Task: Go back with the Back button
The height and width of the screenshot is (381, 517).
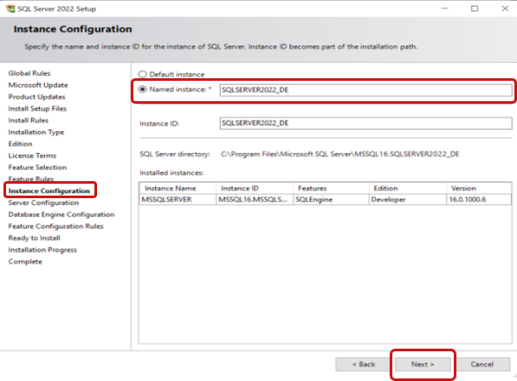Action: (363, 364)
